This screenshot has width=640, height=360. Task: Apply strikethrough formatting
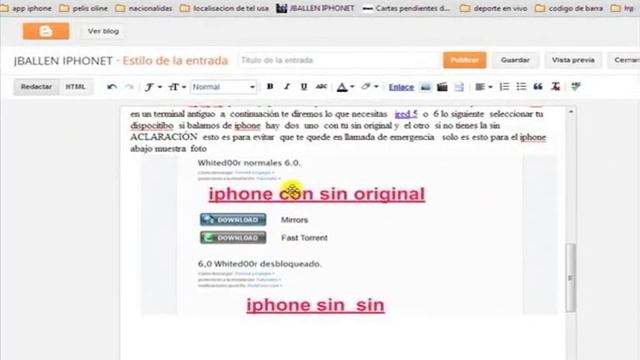321,87
